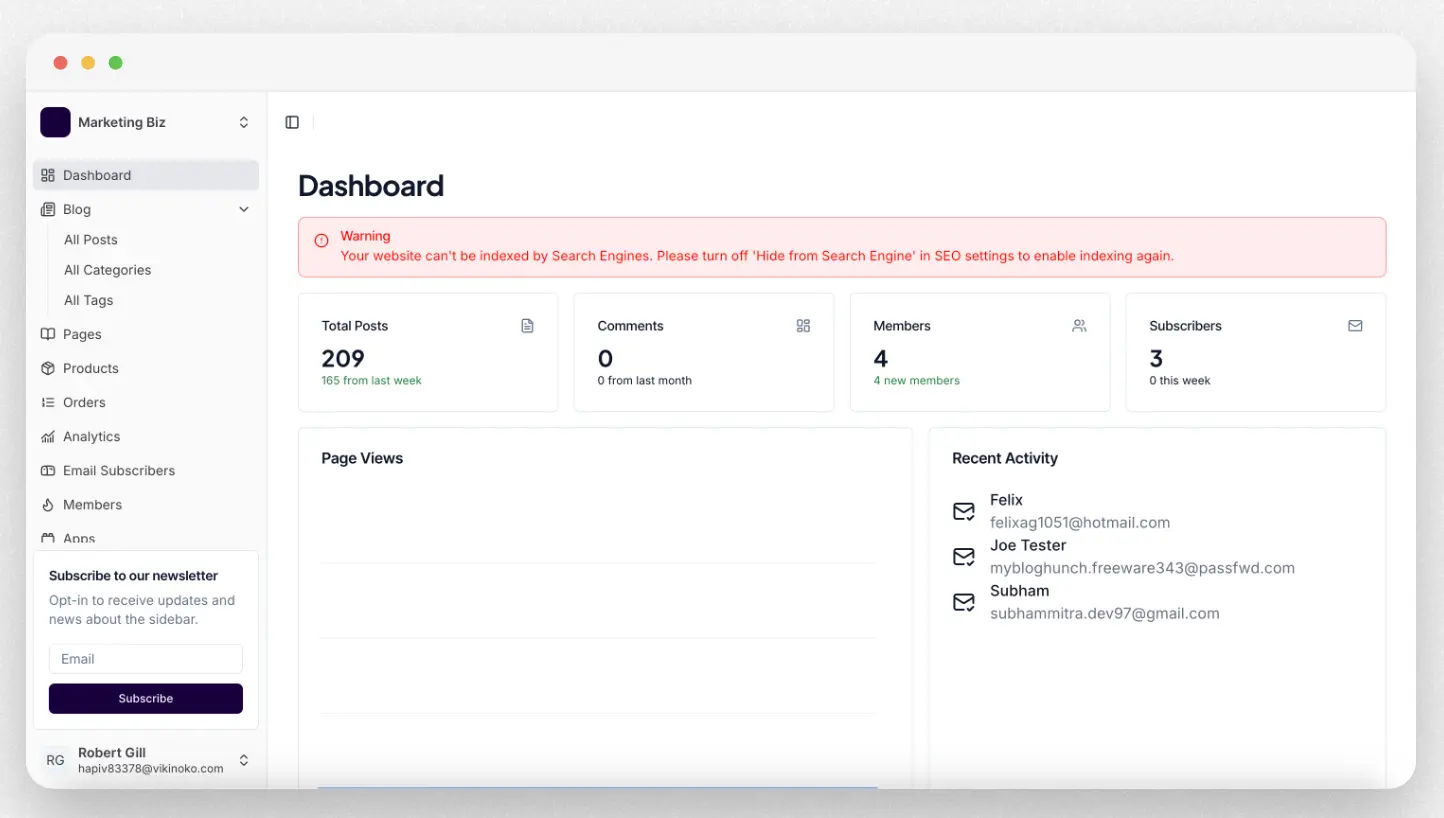Click the Apps calendar icon
This screenshot has width=1444, height=818.
point(48,538)
